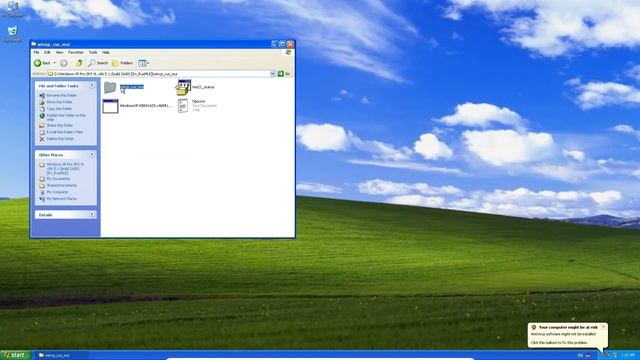Viewport: 640px width, 360px height.
Task: Click the taskbar clock
Action: point(628,356)
